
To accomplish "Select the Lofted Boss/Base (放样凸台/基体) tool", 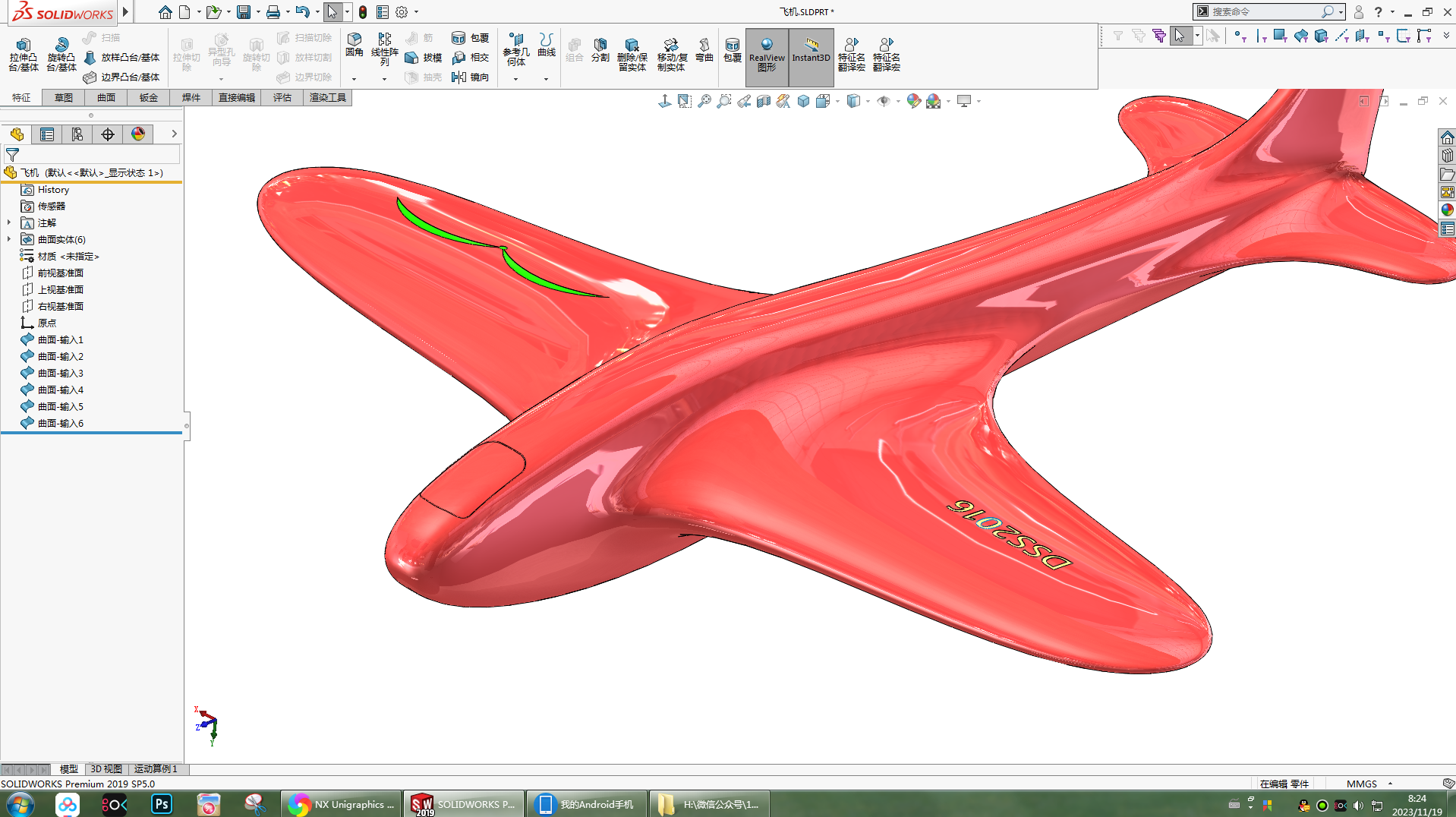I will [121, 58].
